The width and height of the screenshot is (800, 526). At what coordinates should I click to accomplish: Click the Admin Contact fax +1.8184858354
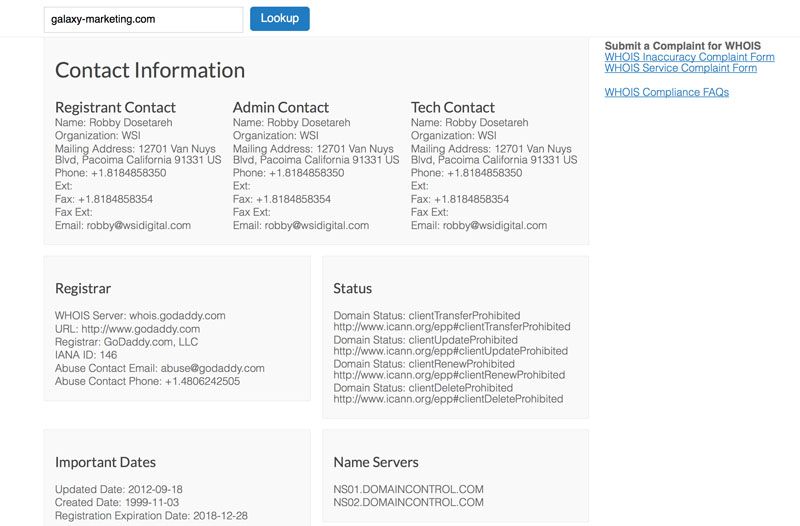pos(293,199)
